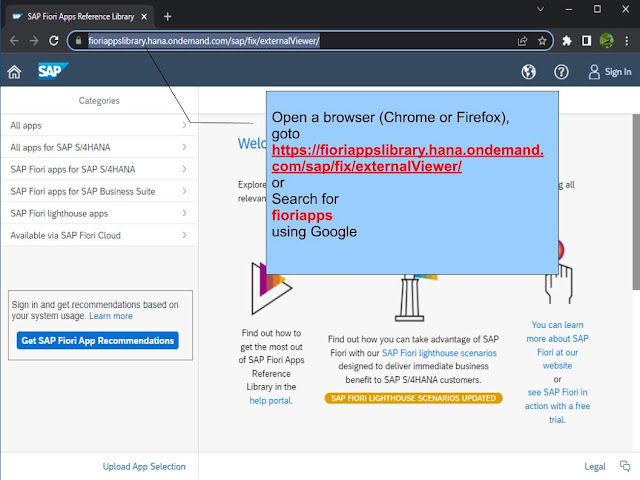
Task: Click the SAP home icon
Action: pyautogui.click(x=14, y=72)
